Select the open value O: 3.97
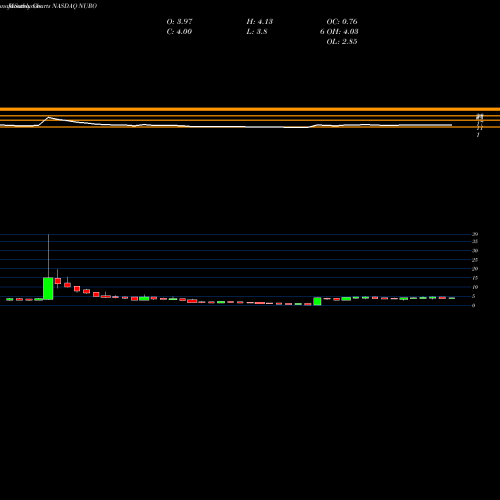 [179, 21]
